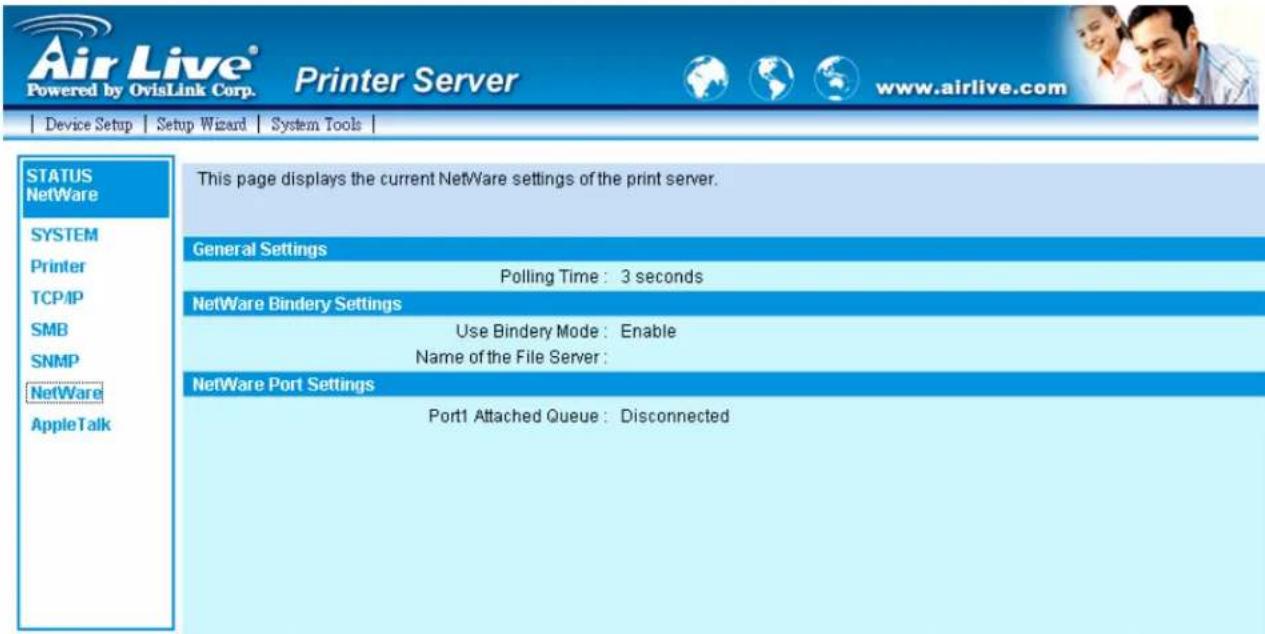Click the Use Bindery Mode label

[532, 331]
